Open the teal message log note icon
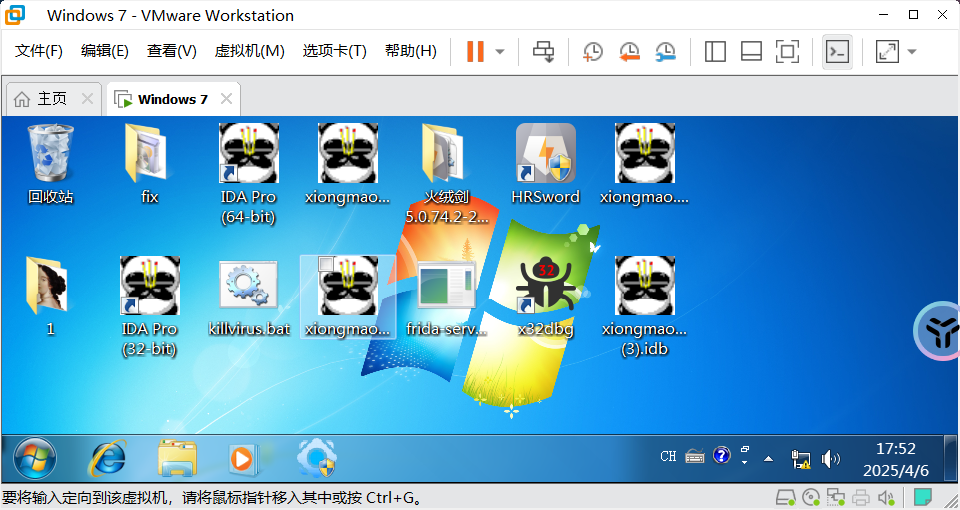960x510 pixels. 923,497
